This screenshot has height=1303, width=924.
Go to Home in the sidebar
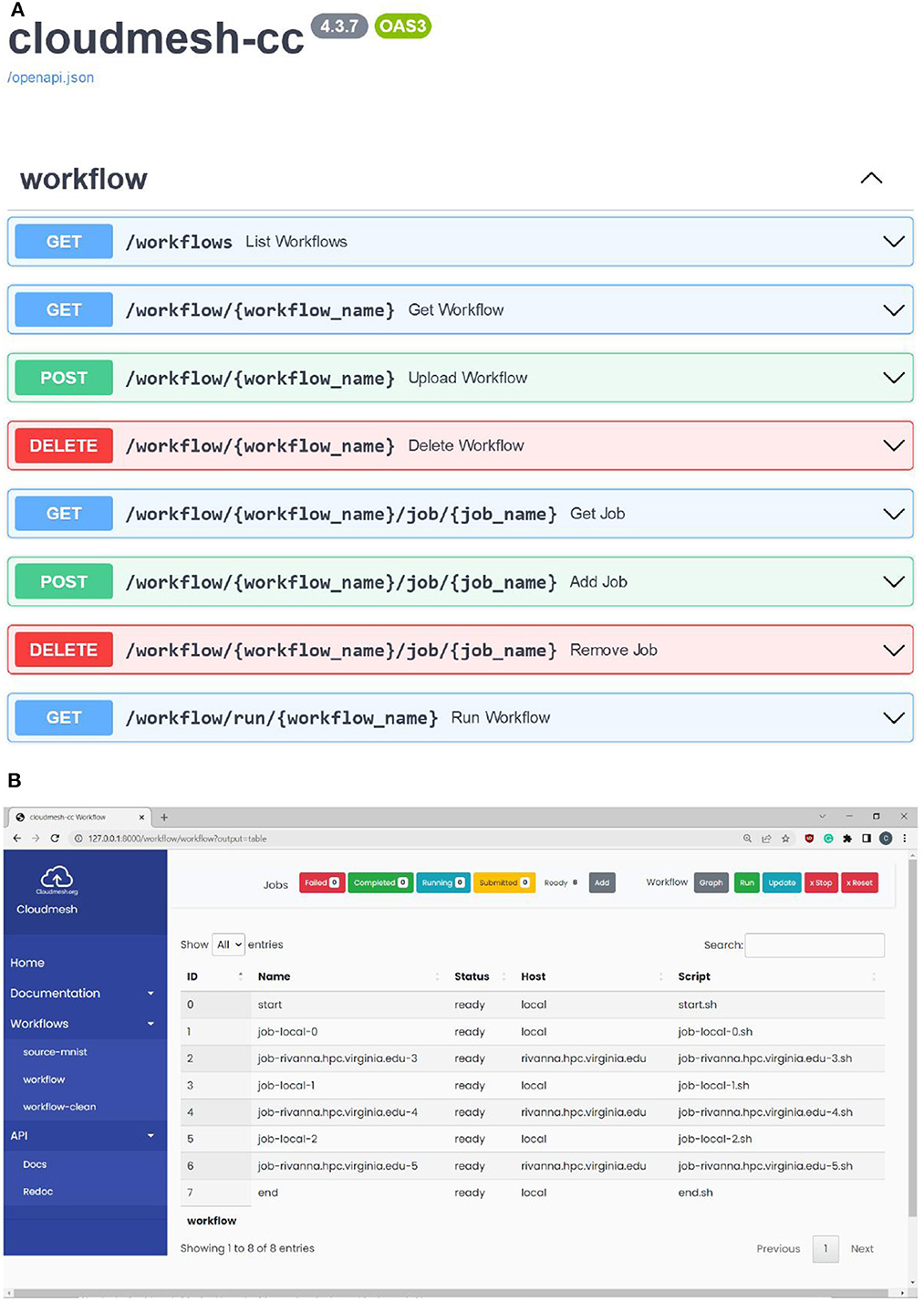click(27, 963)
